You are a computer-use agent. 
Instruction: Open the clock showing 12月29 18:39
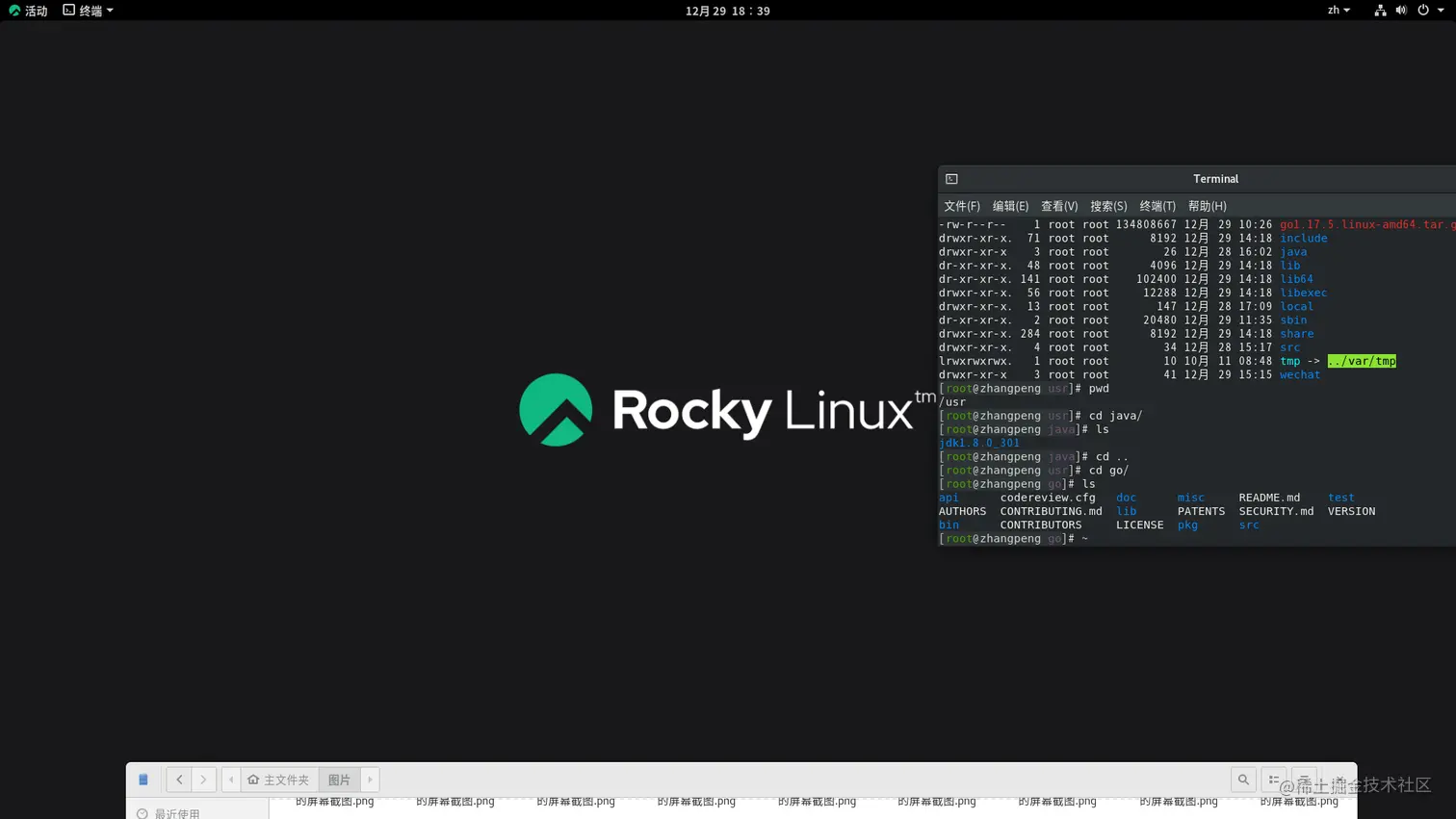pyautogui.click(x=727, y=11)
